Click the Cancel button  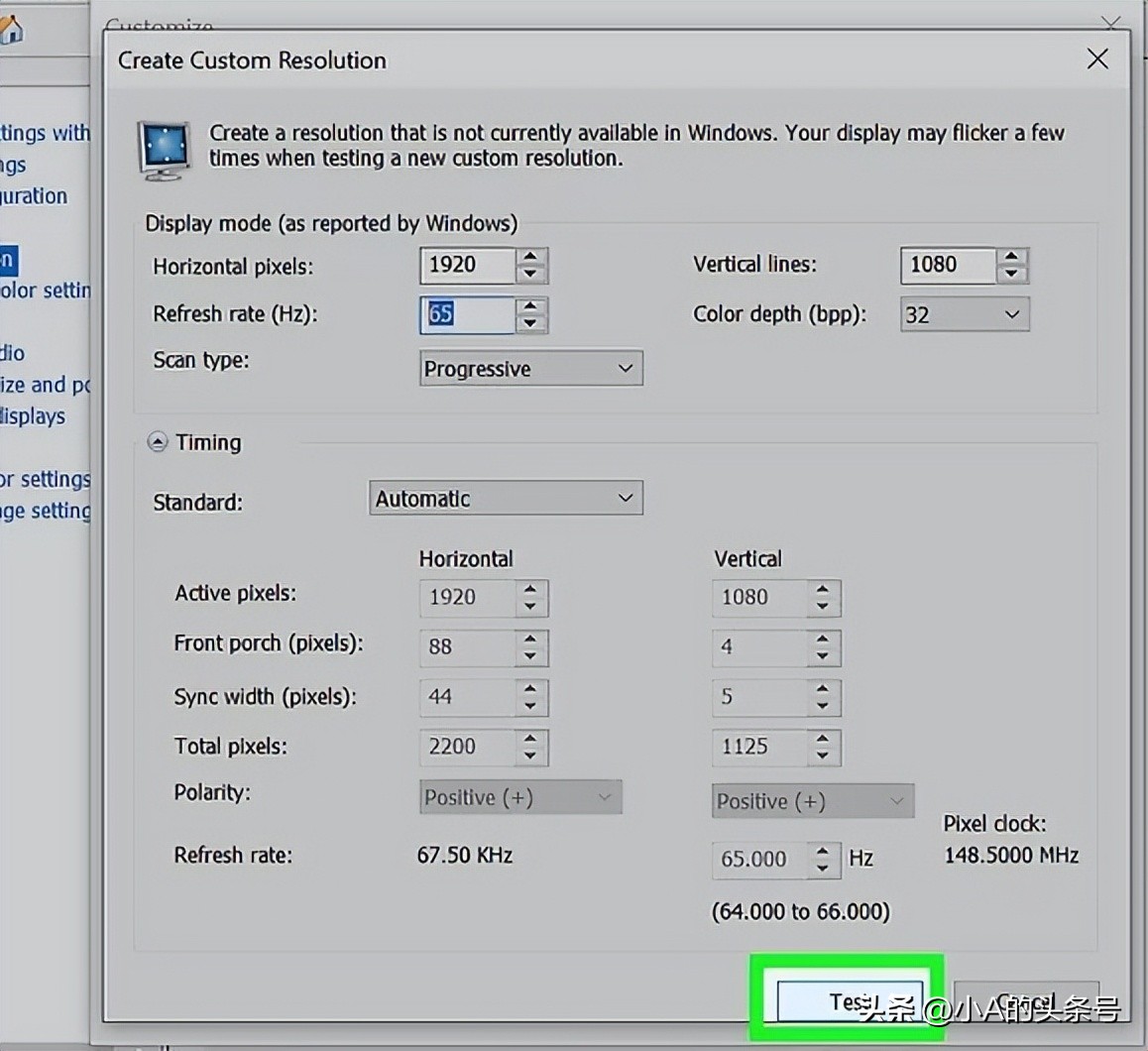pos(1026,1000)
